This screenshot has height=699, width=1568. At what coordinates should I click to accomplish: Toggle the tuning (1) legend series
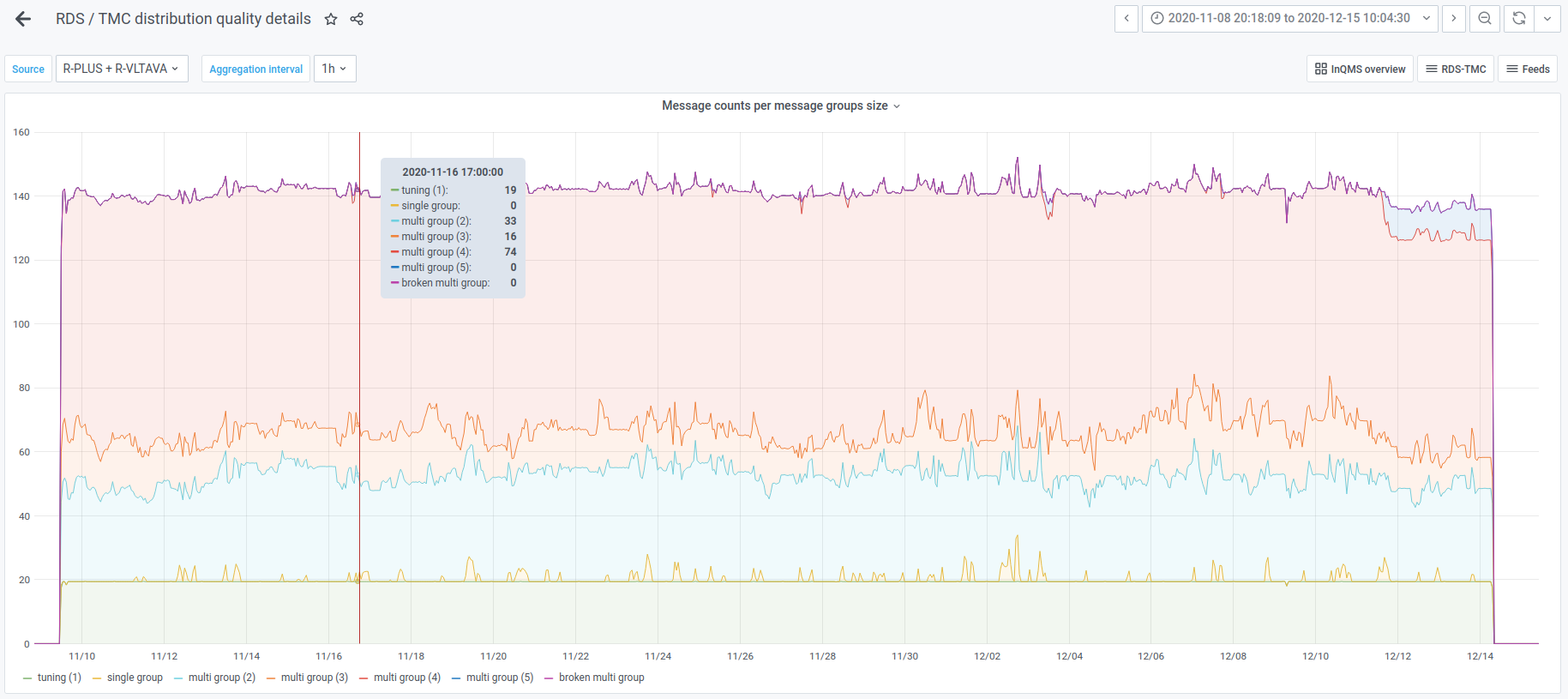coord(59,678)
